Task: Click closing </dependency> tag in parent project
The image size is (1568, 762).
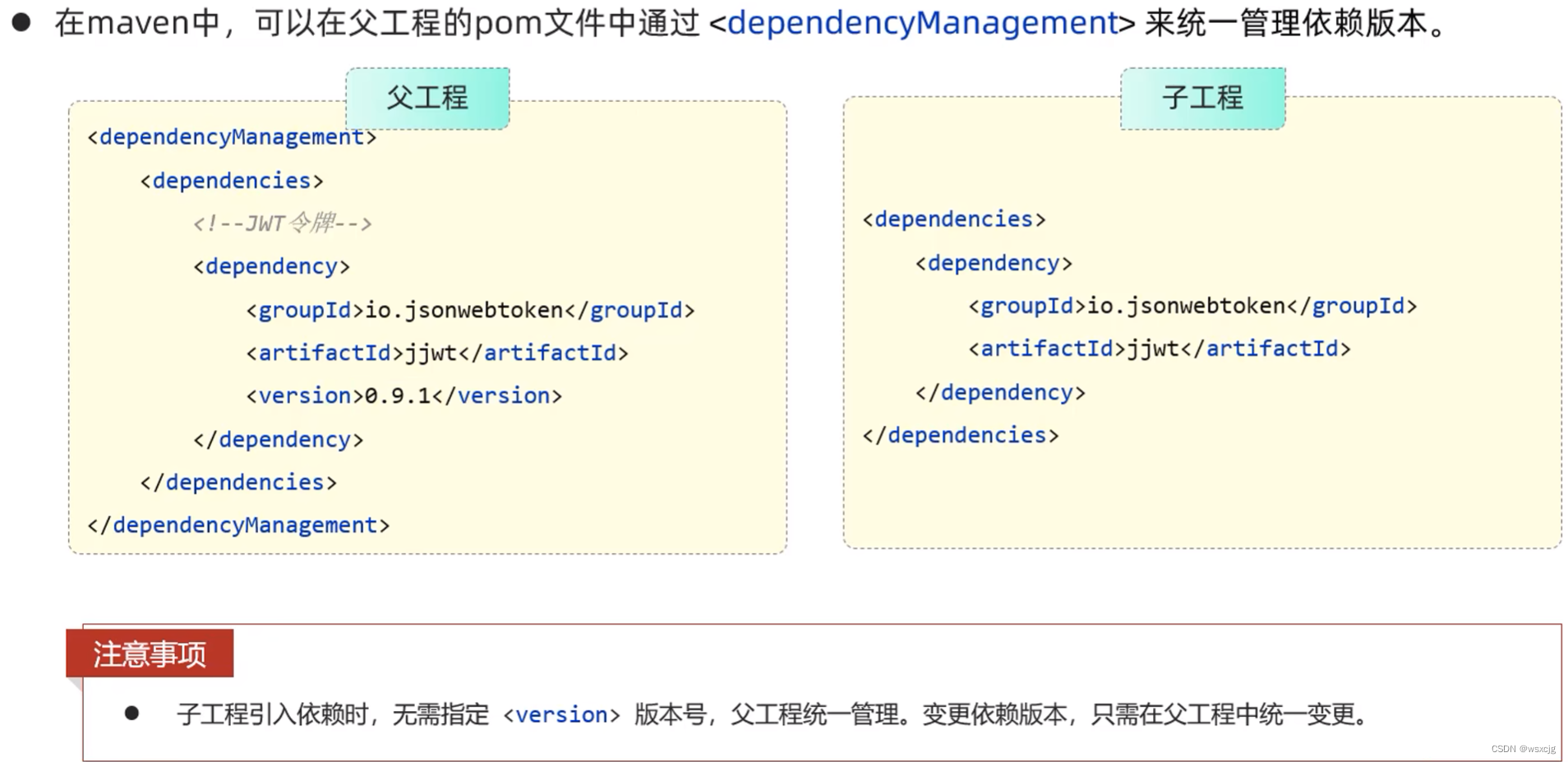Action: point(278,440)
